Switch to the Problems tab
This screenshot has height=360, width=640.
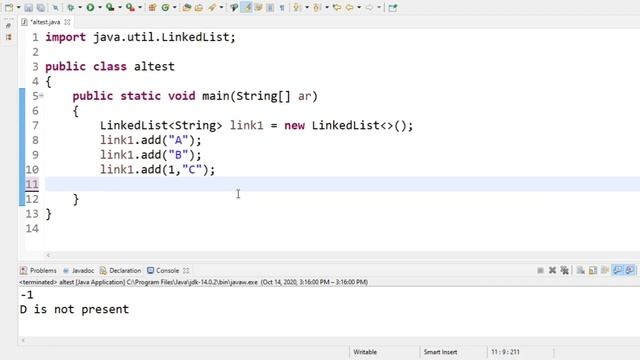pos(38,271)
